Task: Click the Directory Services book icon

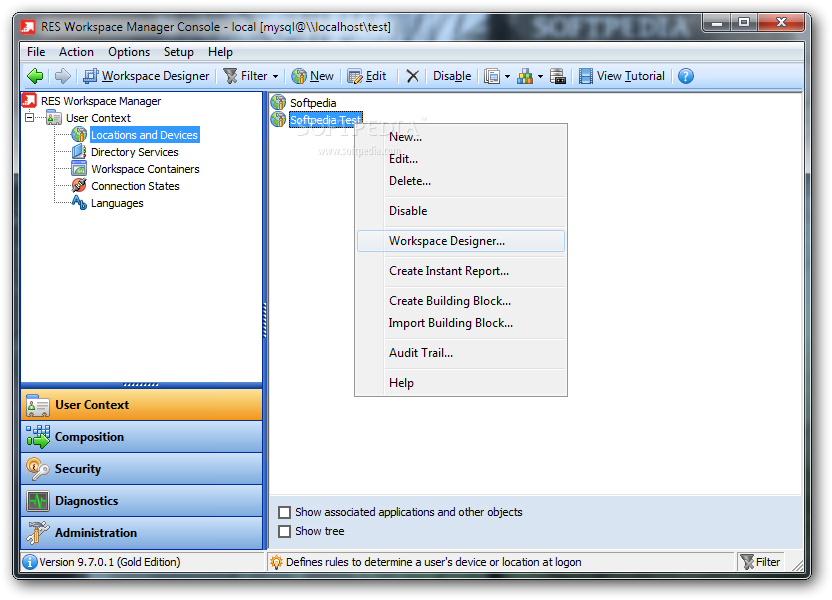Action: (79, 152)
